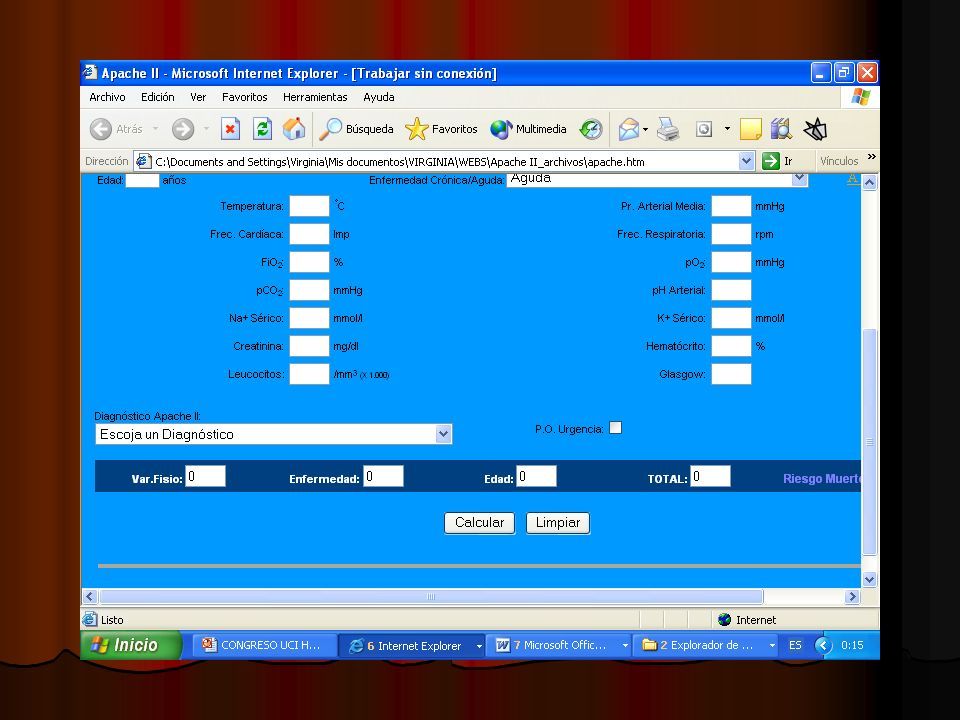Open the mail button dropdown arrow
Image resolution: width=960 pixels, height=720 pixels.
[645, 129]
